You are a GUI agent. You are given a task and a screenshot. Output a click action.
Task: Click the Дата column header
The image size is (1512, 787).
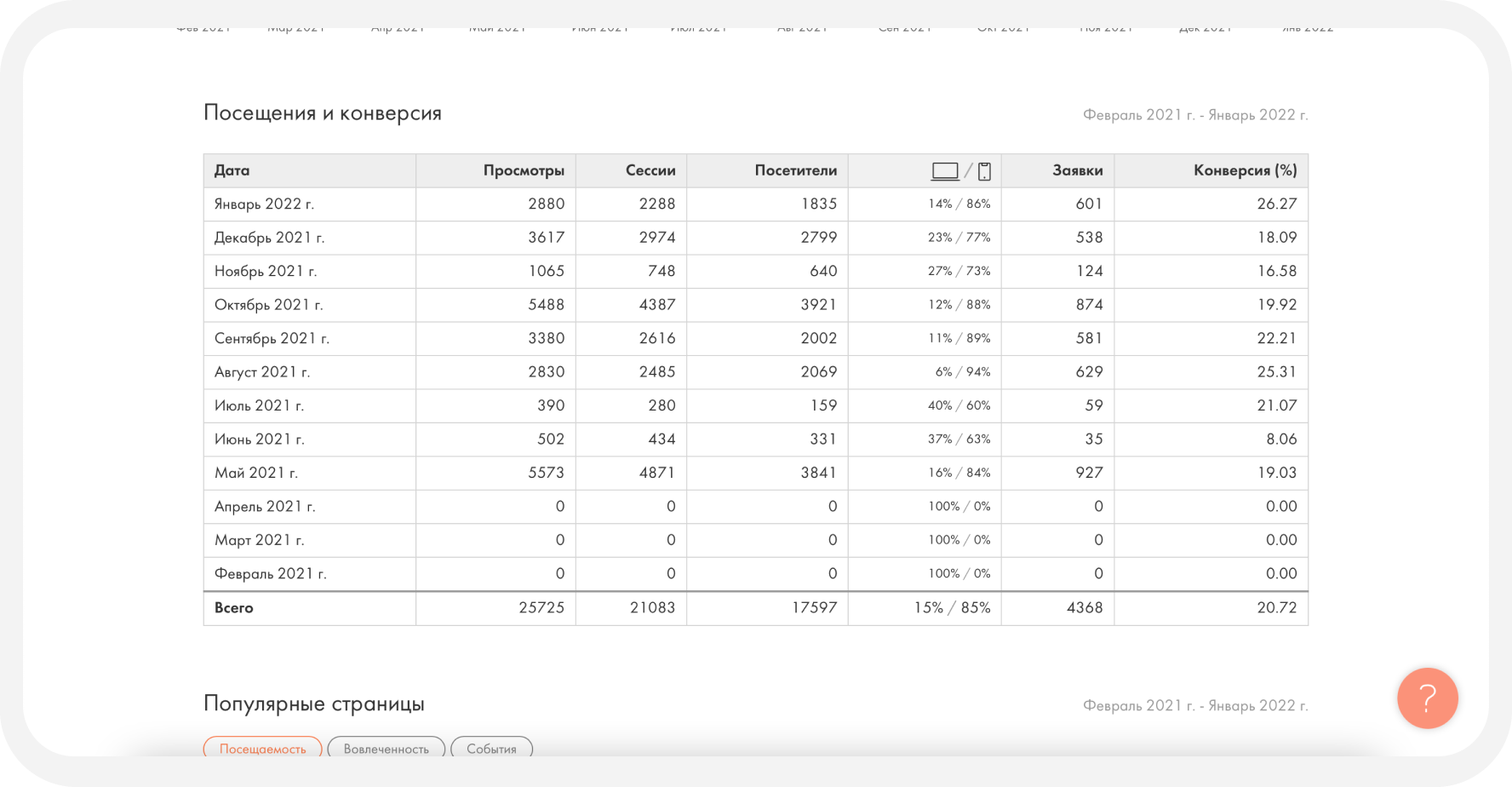pyautogui.click(x=232, y=170)
